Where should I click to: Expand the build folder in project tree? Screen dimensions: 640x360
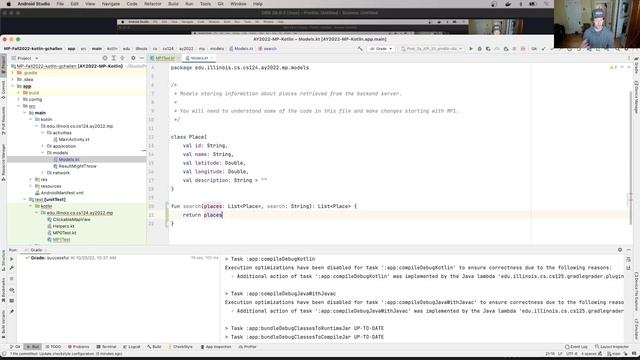coord(18,93)
